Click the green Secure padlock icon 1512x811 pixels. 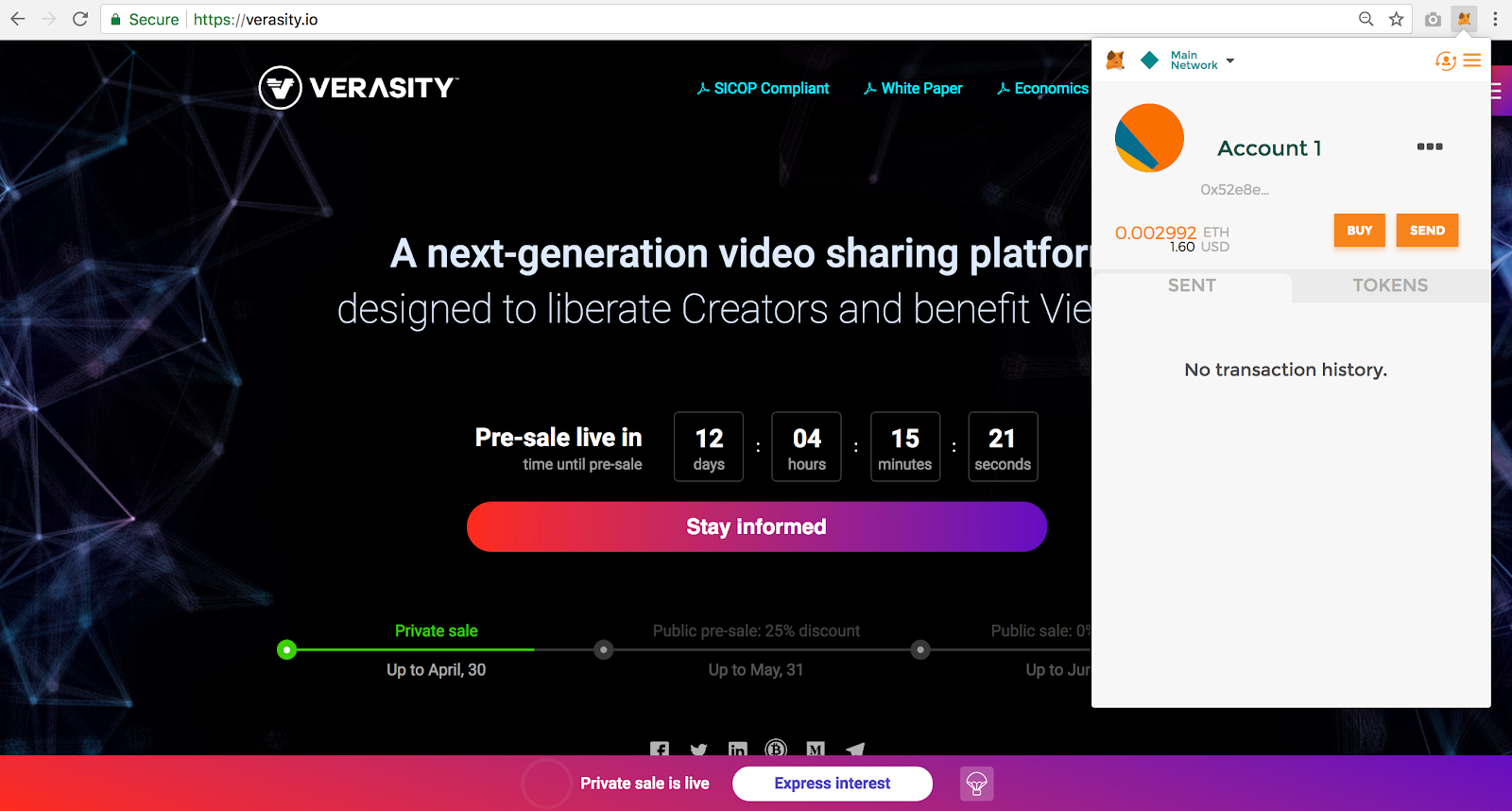coord(115,20)
